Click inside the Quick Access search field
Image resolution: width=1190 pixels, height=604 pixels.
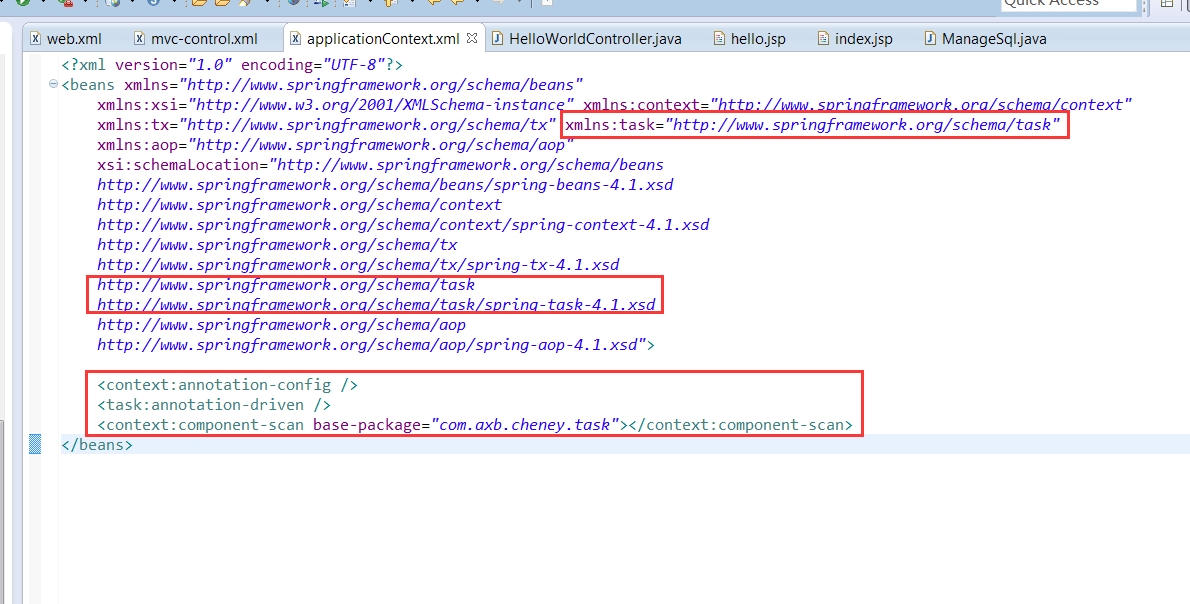click(1068, 5)
